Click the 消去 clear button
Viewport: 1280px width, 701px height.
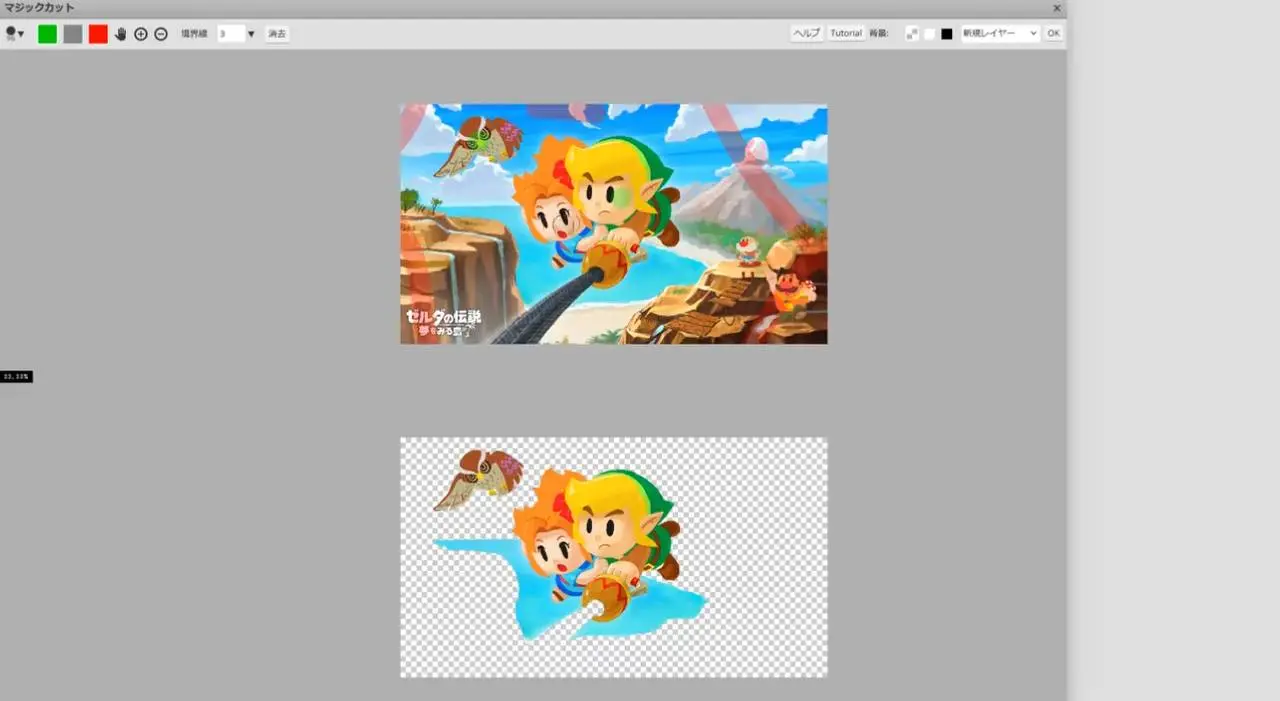[277, 34]
